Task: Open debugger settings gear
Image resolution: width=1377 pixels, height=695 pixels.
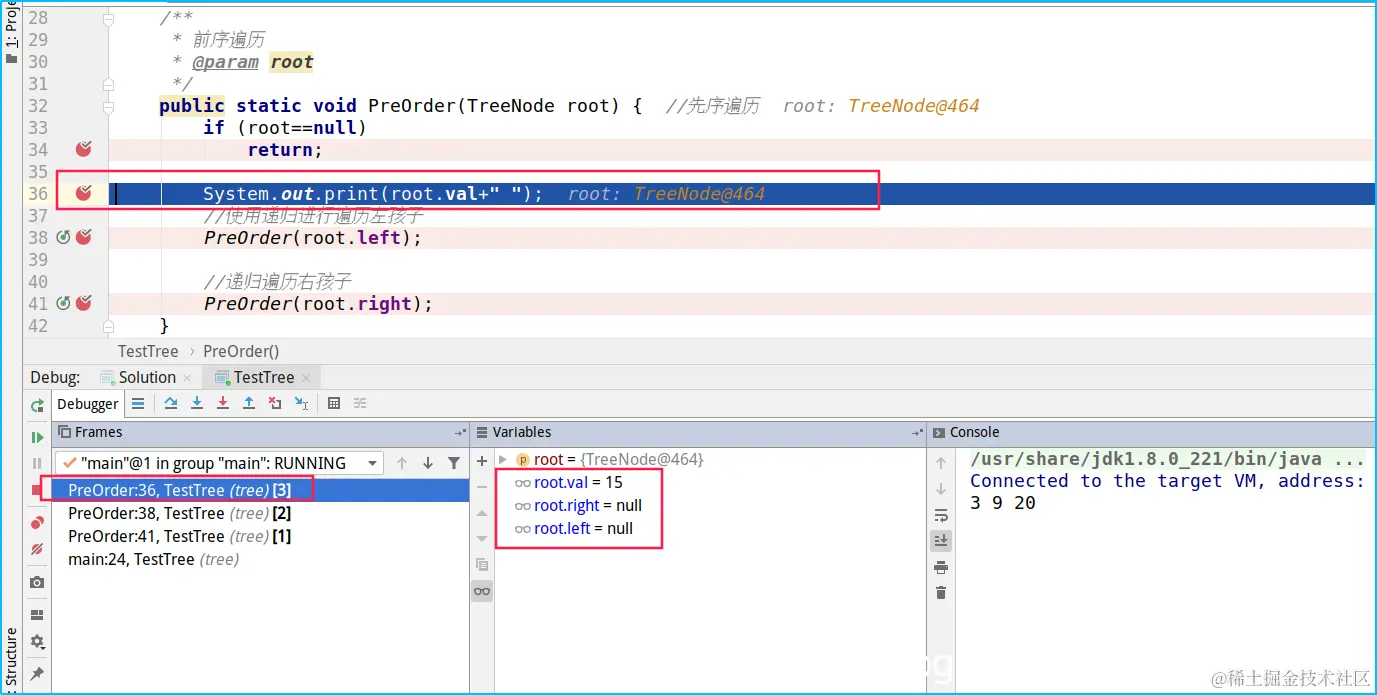Action: click(x=37, y=642)
